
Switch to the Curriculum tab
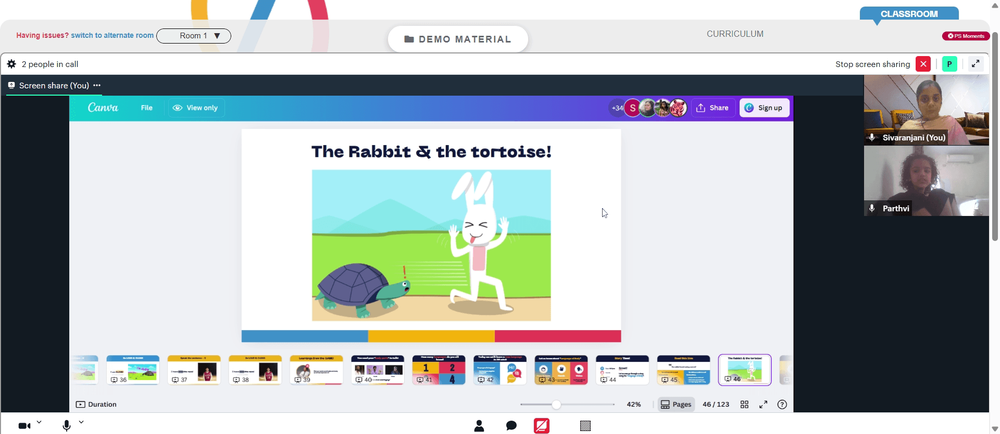coord(735,34)
